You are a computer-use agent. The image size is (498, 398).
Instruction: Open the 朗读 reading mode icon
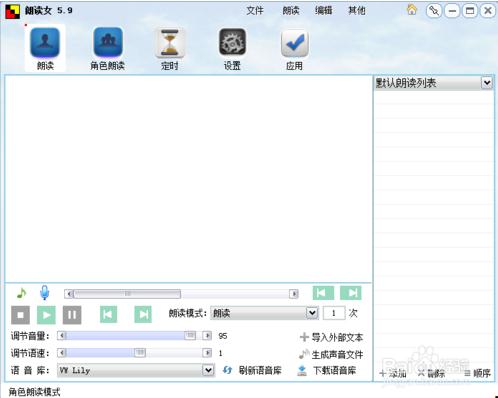coord(45,48)
